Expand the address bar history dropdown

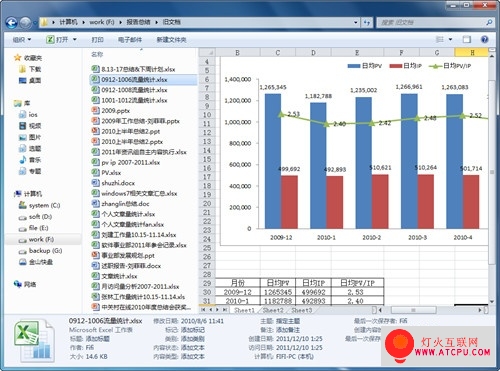click(x=356, y=22)
